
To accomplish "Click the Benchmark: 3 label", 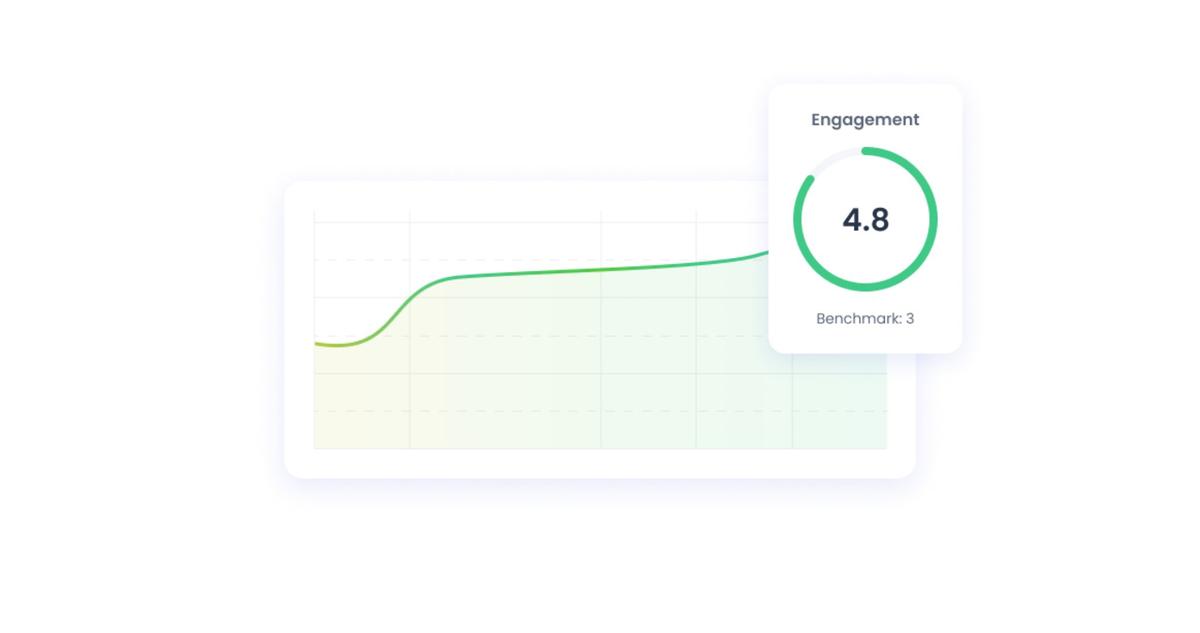I will tap(864, 319).
